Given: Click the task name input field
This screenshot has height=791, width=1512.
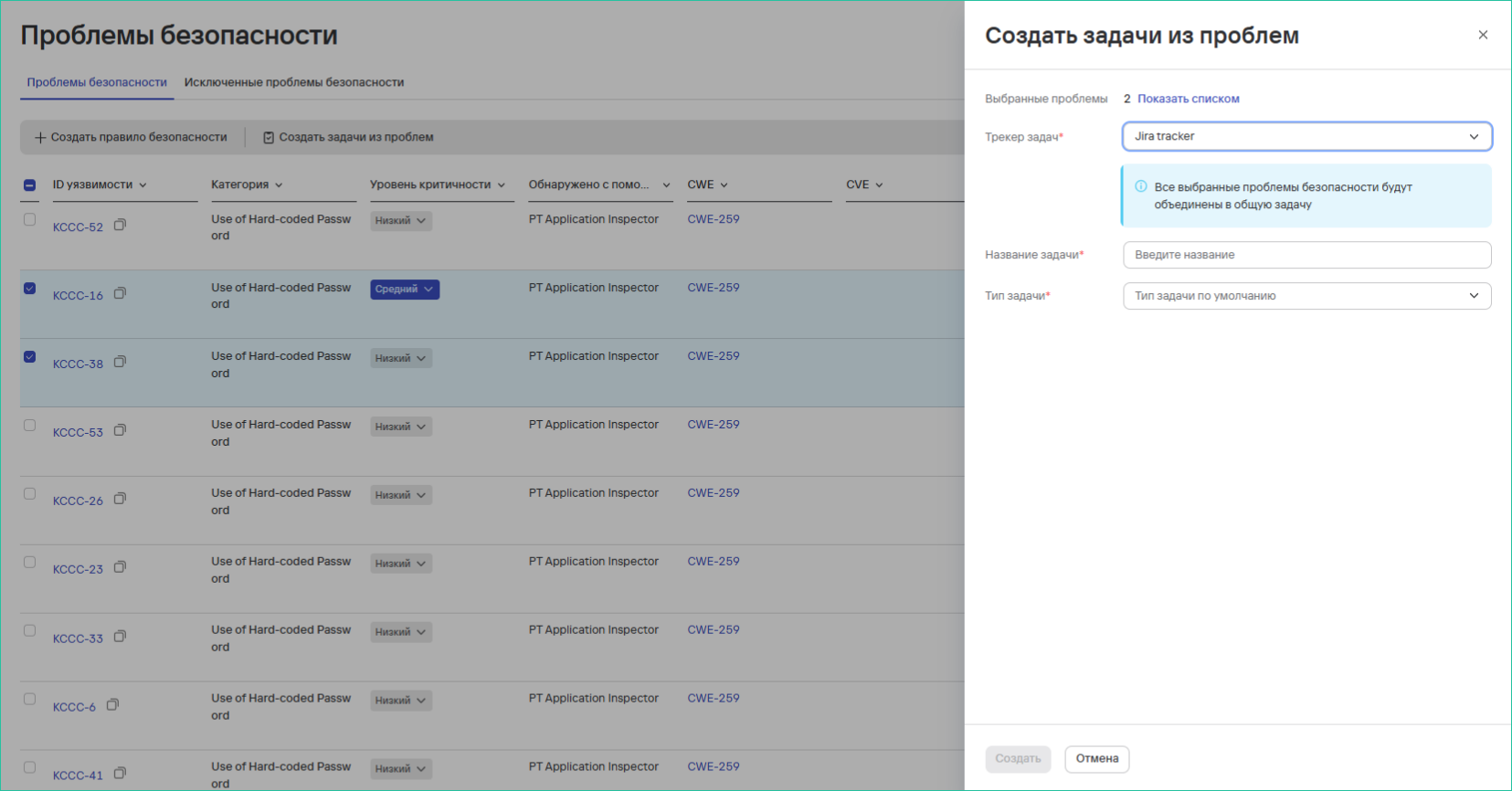Looking at the screenshot, I should (x=1306, y=255).
